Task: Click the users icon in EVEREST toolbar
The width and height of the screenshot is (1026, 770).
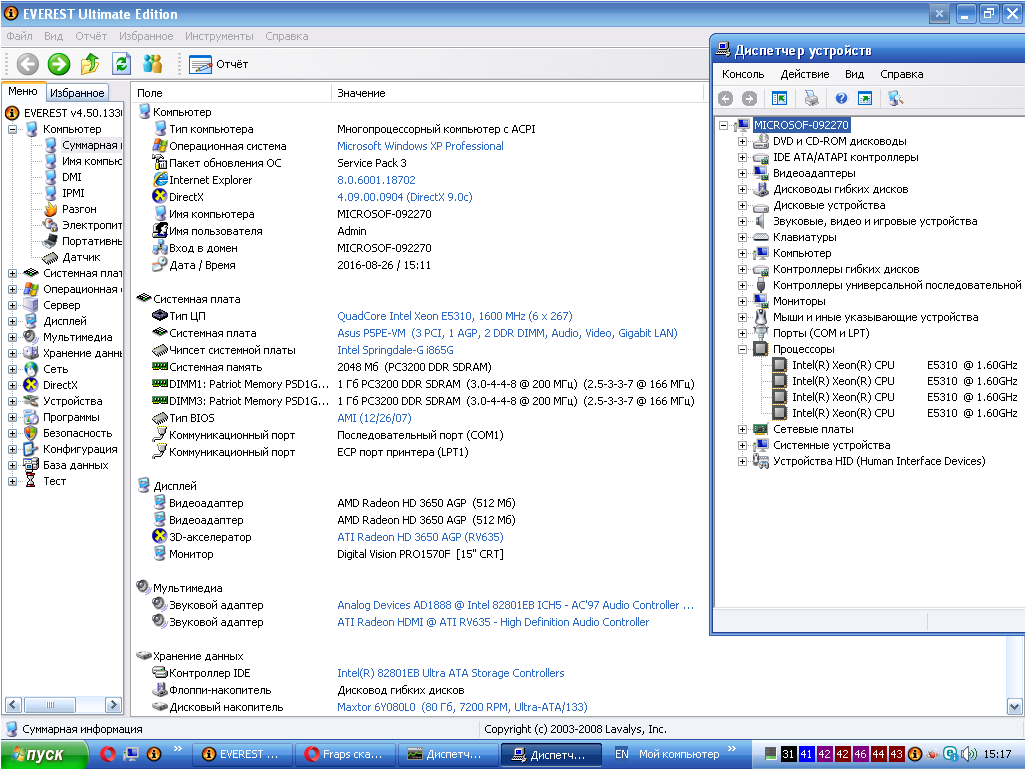Action: click(152, 64)
